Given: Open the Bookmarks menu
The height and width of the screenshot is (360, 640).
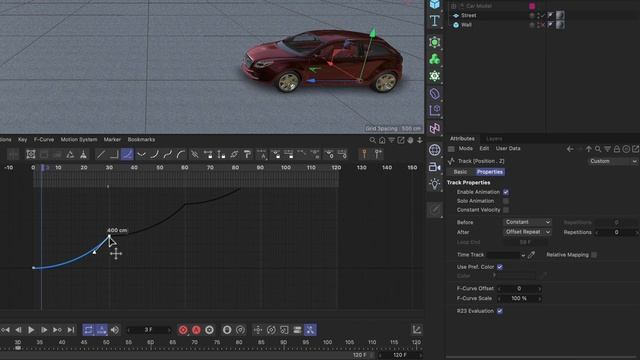Looking at the screenshot, I should pos(141,140).
